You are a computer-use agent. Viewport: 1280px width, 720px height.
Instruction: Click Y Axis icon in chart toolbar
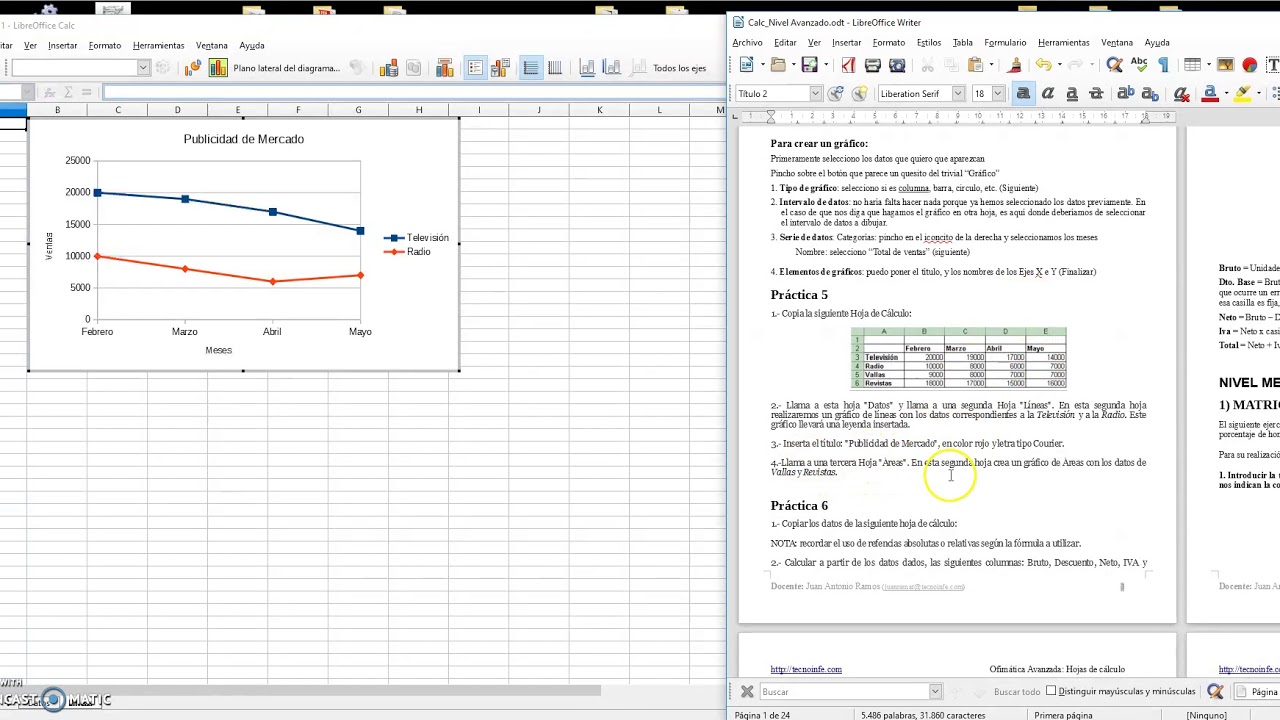point(611,68)
